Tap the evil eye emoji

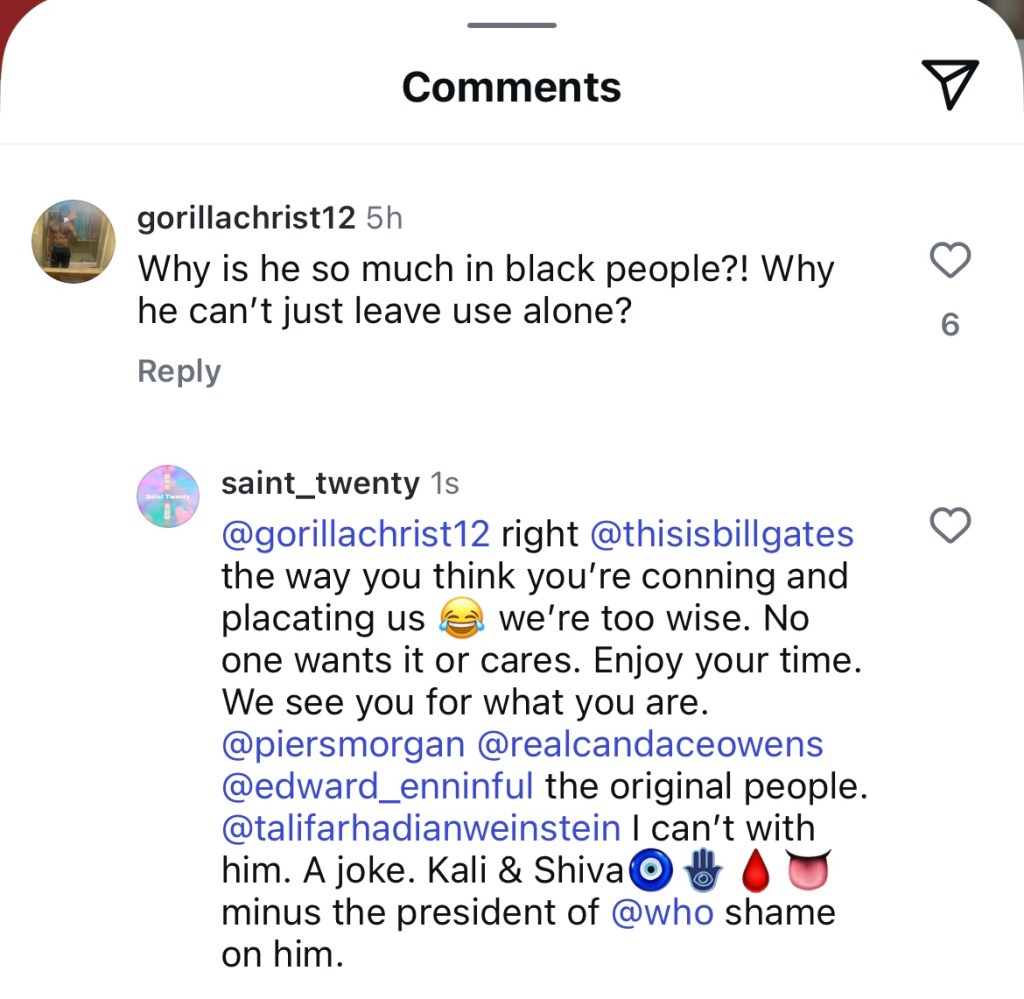[651, 870]
